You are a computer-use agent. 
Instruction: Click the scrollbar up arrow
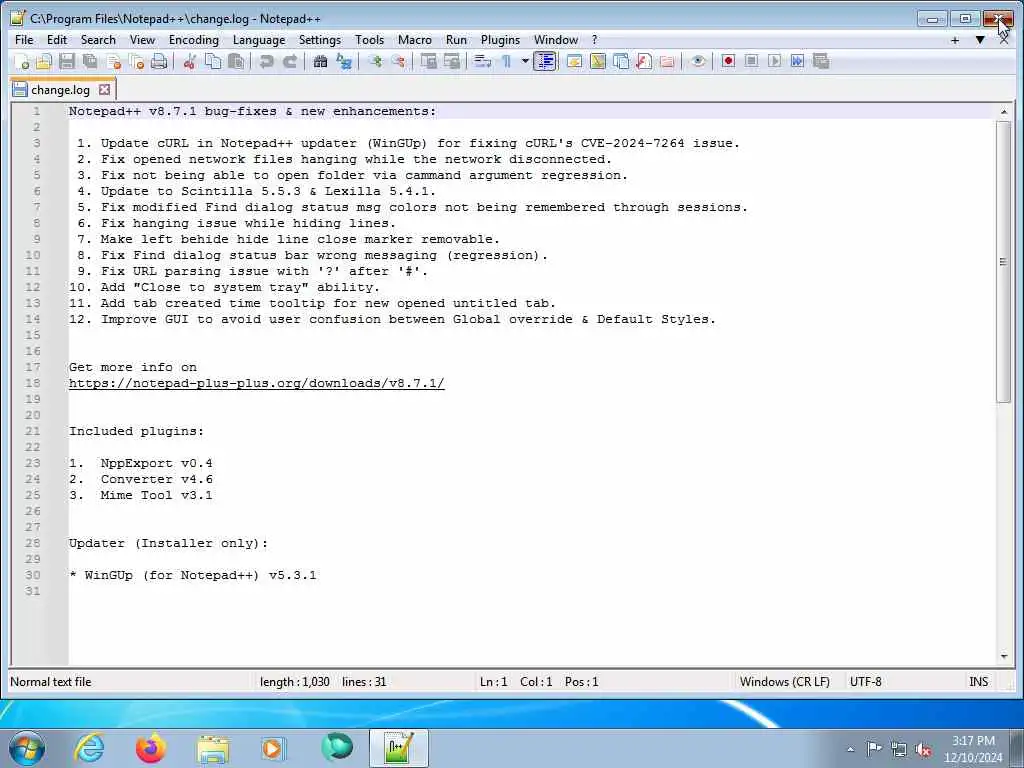click(x=1004, y=112)
